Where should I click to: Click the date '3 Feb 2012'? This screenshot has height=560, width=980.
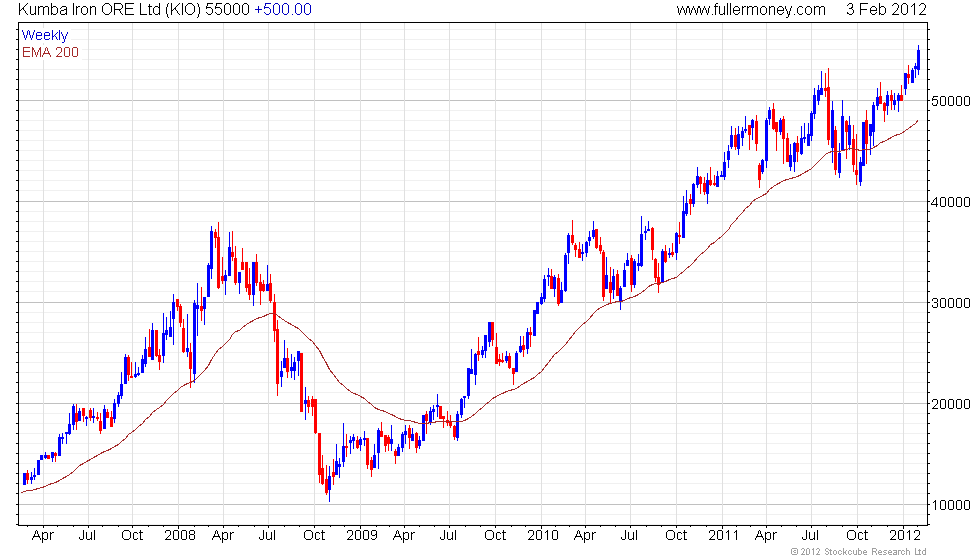click(886, 10)
